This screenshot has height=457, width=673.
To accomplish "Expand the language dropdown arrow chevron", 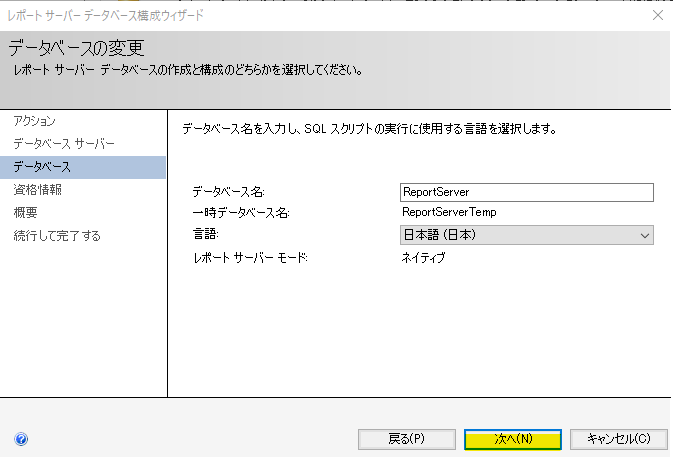I will [x=644, y=235].
